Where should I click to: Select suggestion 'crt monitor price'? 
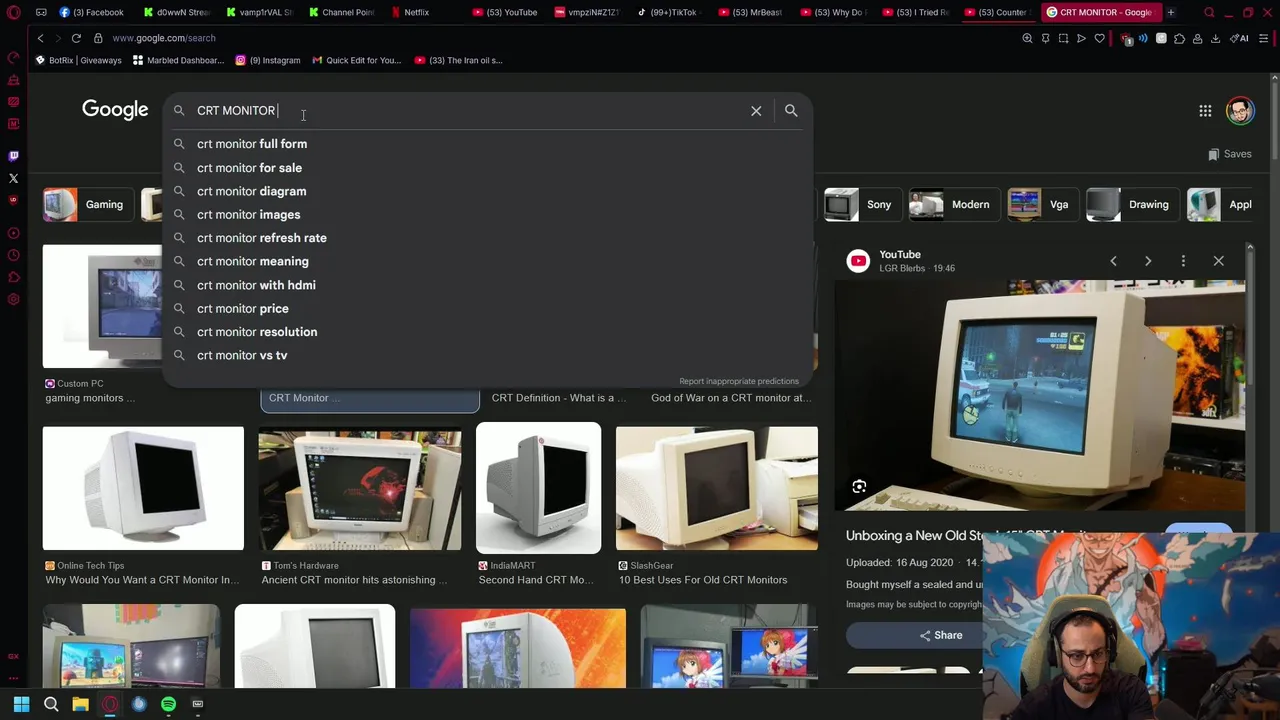point(489,309)
